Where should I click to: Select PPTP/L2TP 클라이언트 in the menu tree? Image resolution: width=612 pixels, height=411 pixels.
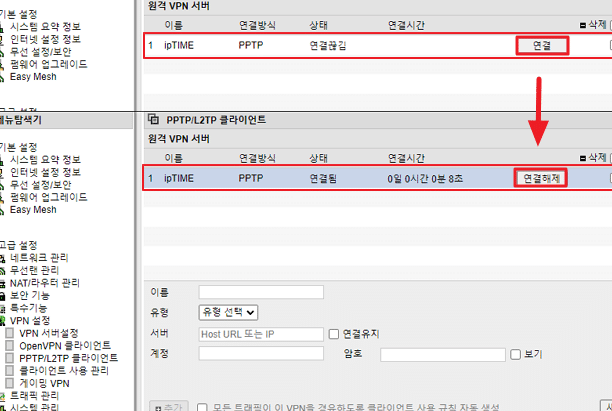[68, 358]
